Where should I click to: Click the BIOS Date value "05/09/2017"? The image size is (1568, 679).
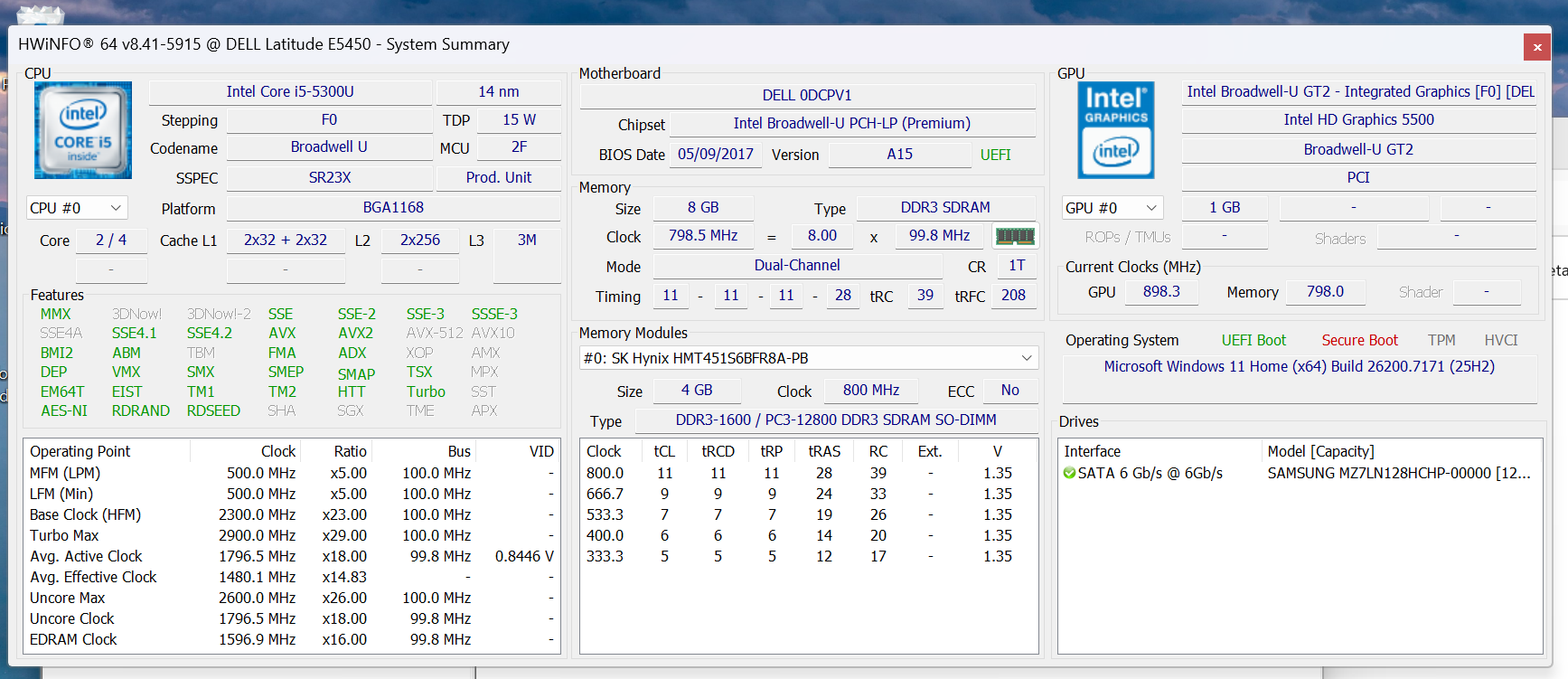click(716, 154)
